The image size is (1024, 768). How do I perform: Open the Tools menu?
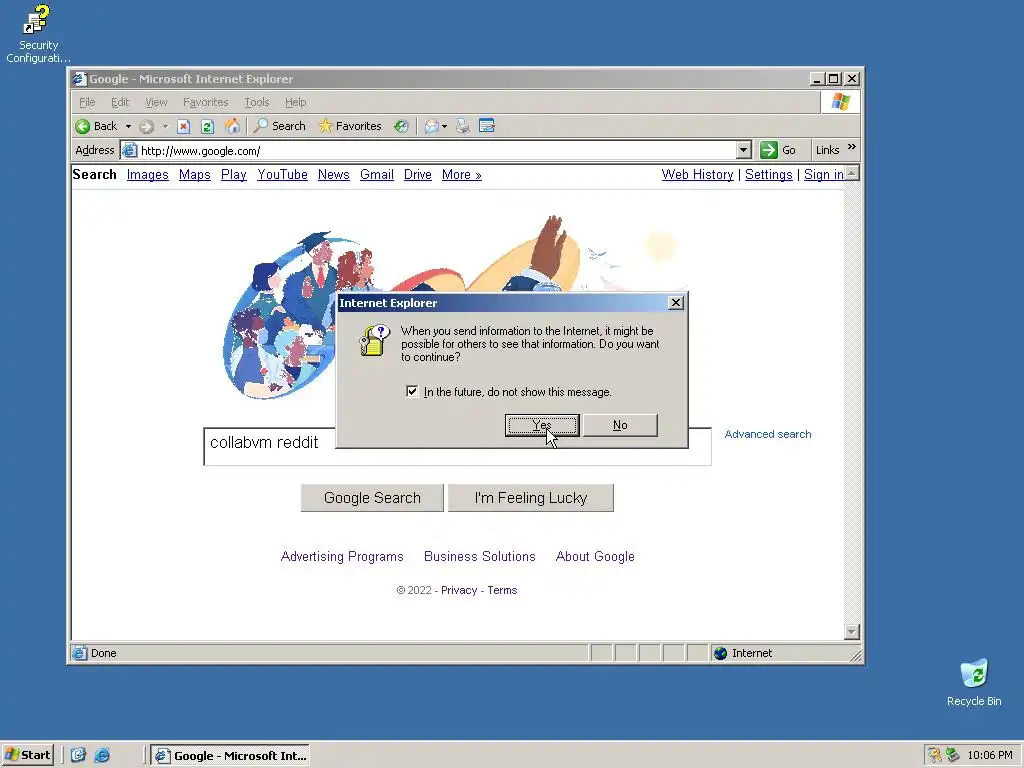pos(257,103)
